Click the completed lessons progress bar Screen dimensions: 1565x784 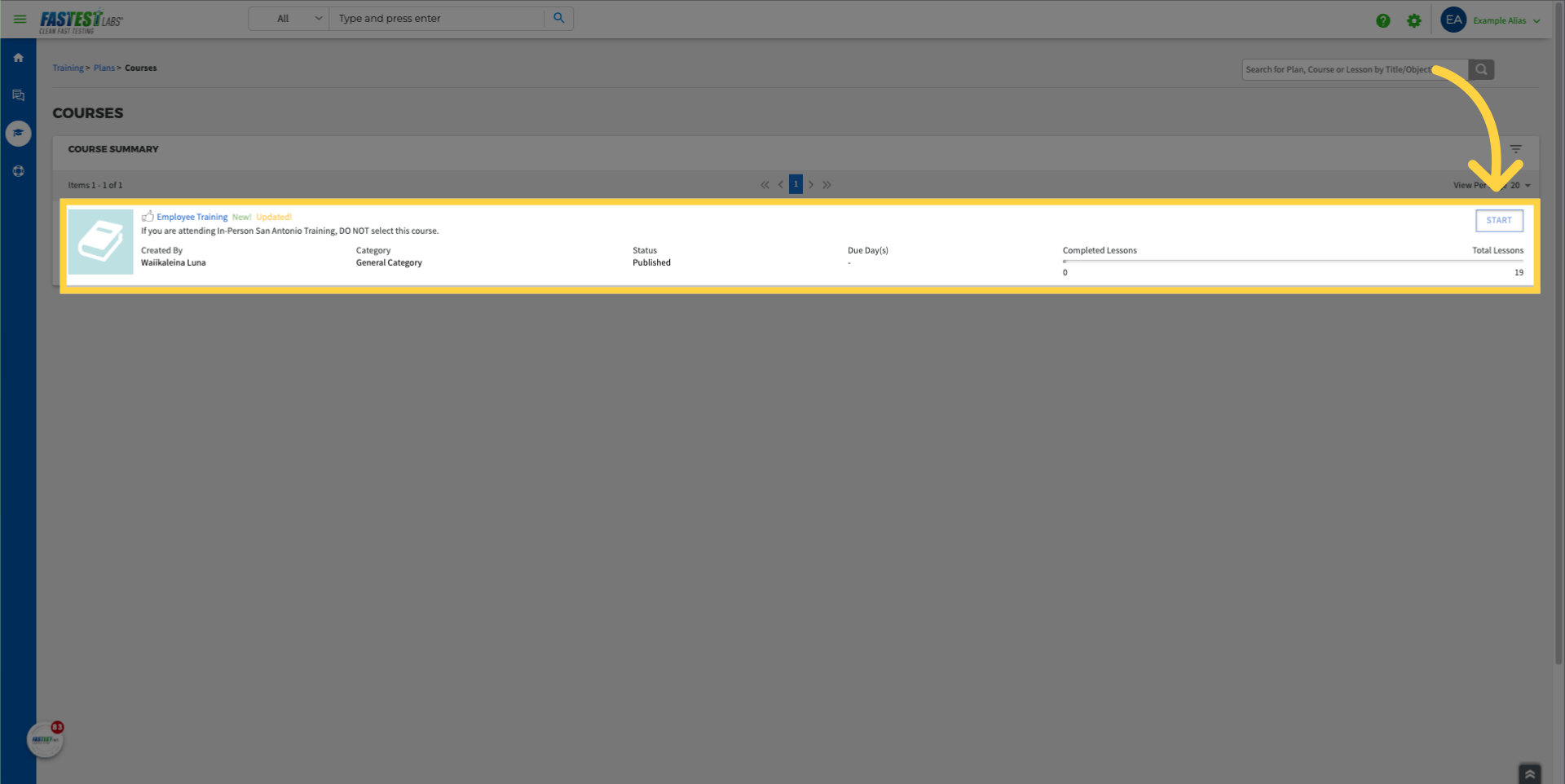(x=1293, y=262)
